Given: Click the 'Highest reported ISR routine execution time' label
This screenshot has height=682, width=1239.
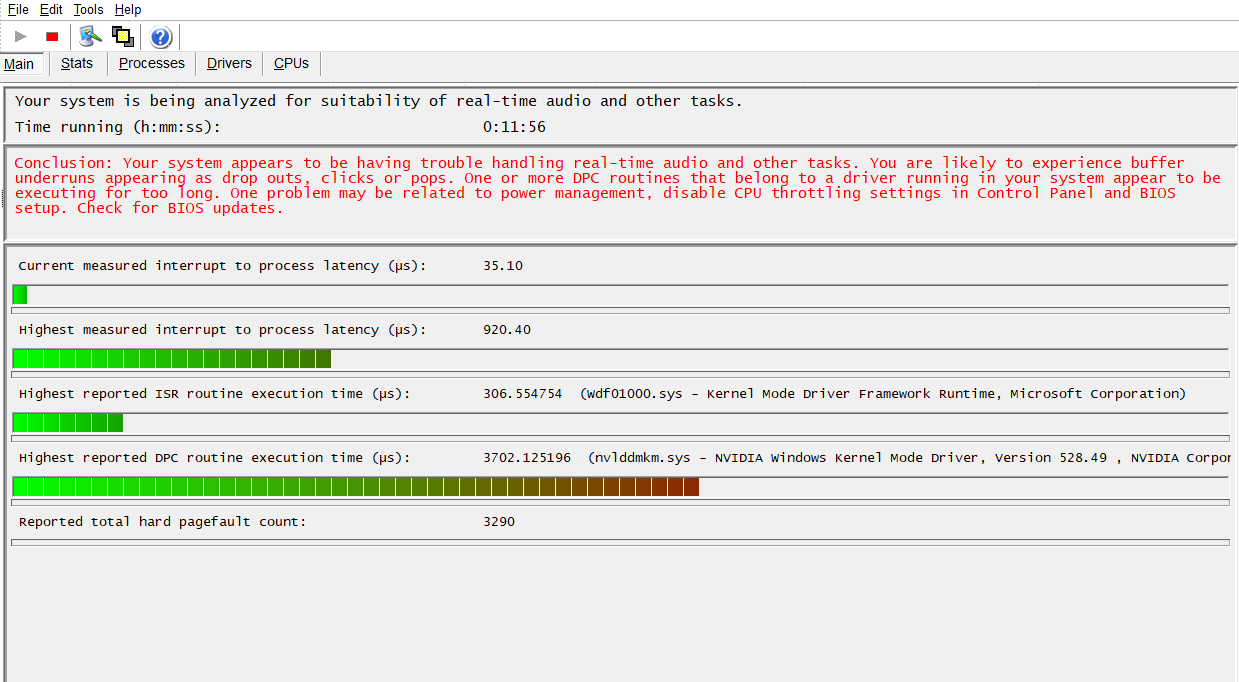Looking at the screenshot, I should point(214,394).
